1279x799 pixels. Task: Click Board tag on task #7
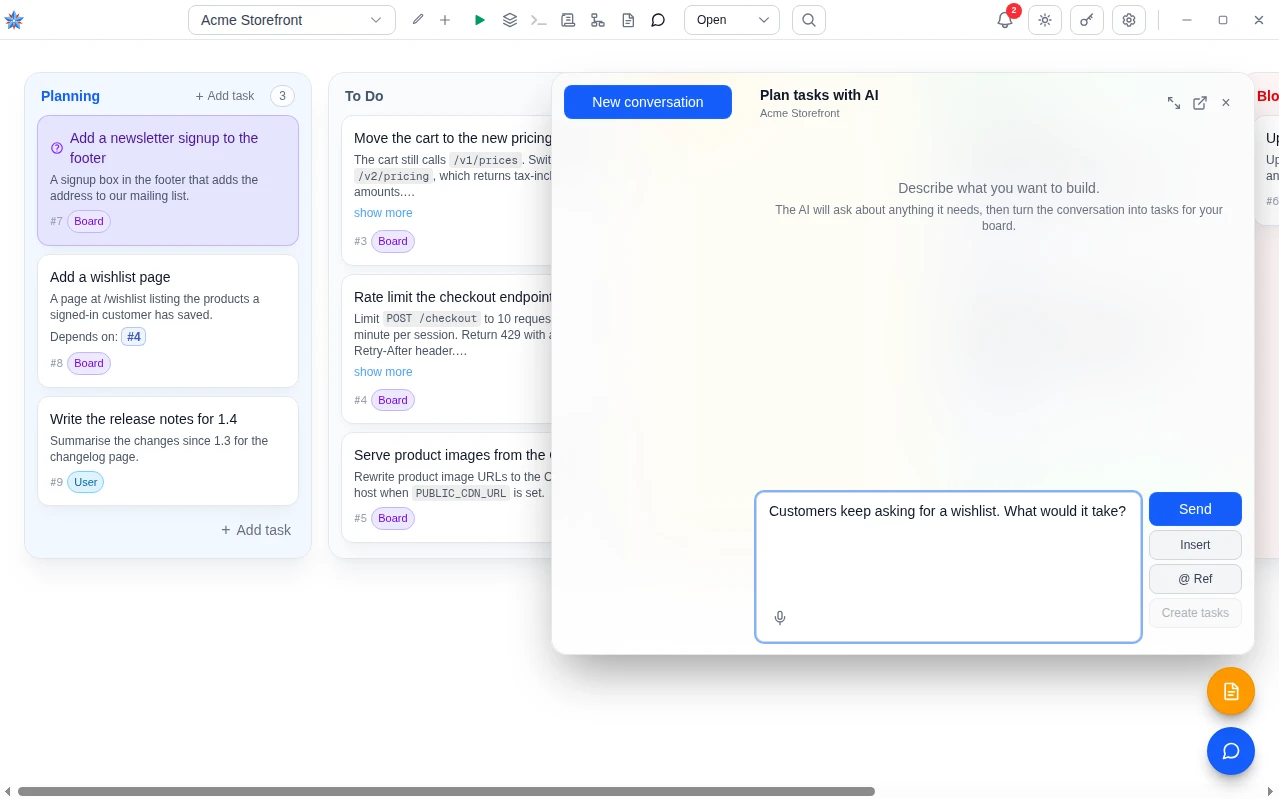pyautogui.click(x=89, y=221)
